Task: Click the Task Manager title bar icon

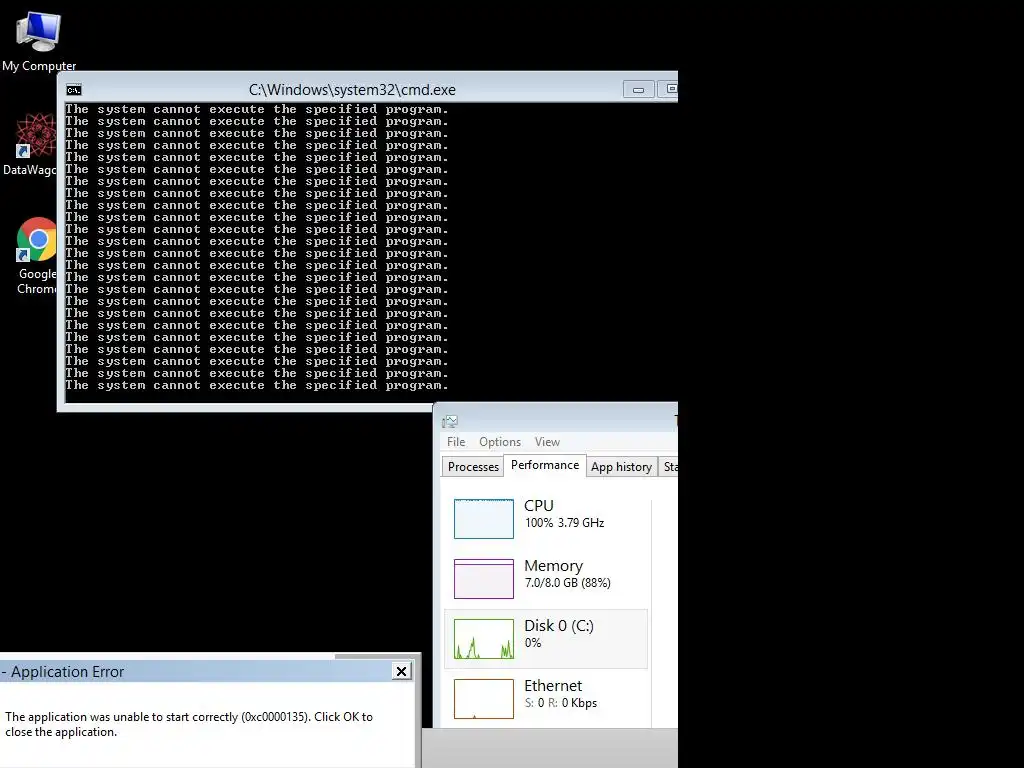Action: (450, 421)
